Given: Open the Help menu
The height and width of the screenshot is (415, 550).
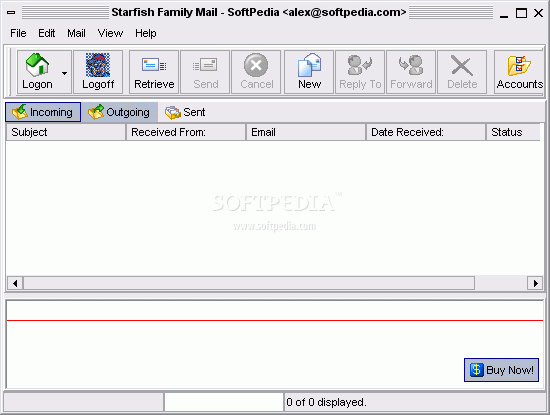Looking at the screenshot, I should [146, 33].
